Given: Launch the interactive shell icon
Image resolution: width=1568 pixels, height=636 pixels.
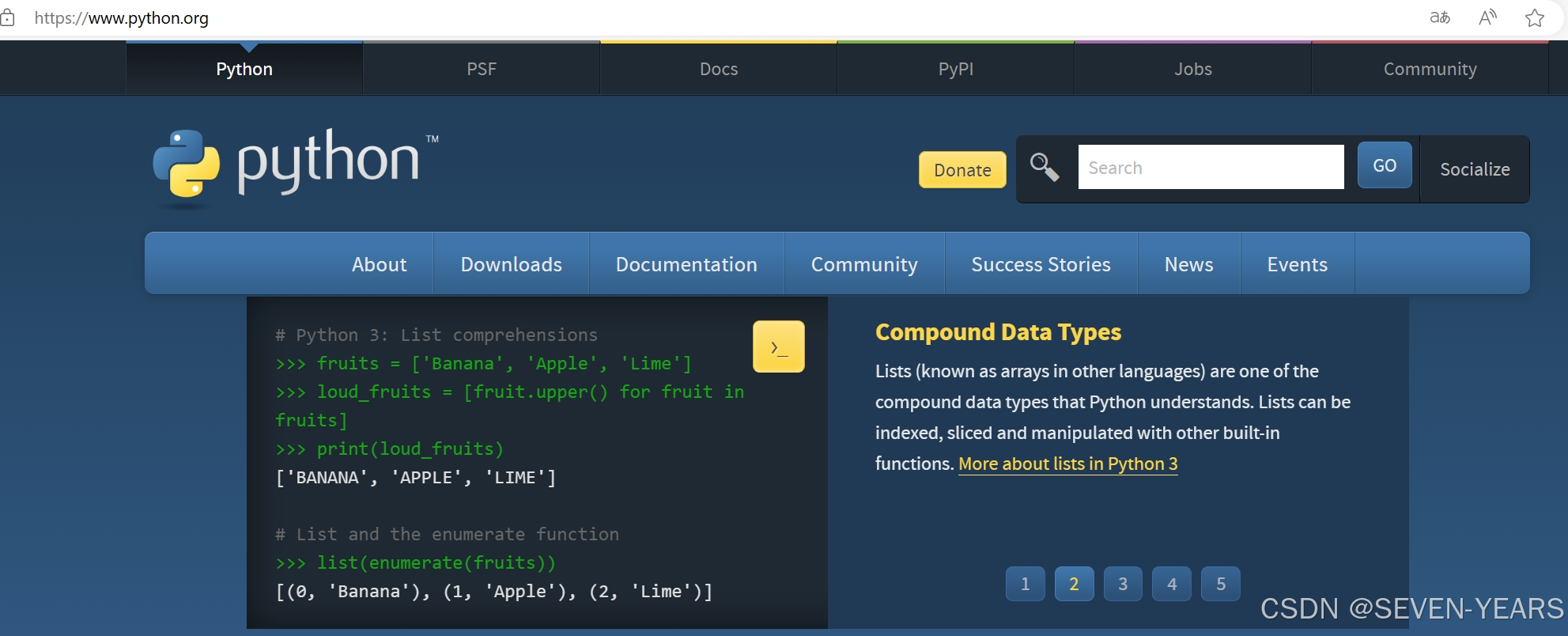Looking at the screenshot, I should pos(779,346).
